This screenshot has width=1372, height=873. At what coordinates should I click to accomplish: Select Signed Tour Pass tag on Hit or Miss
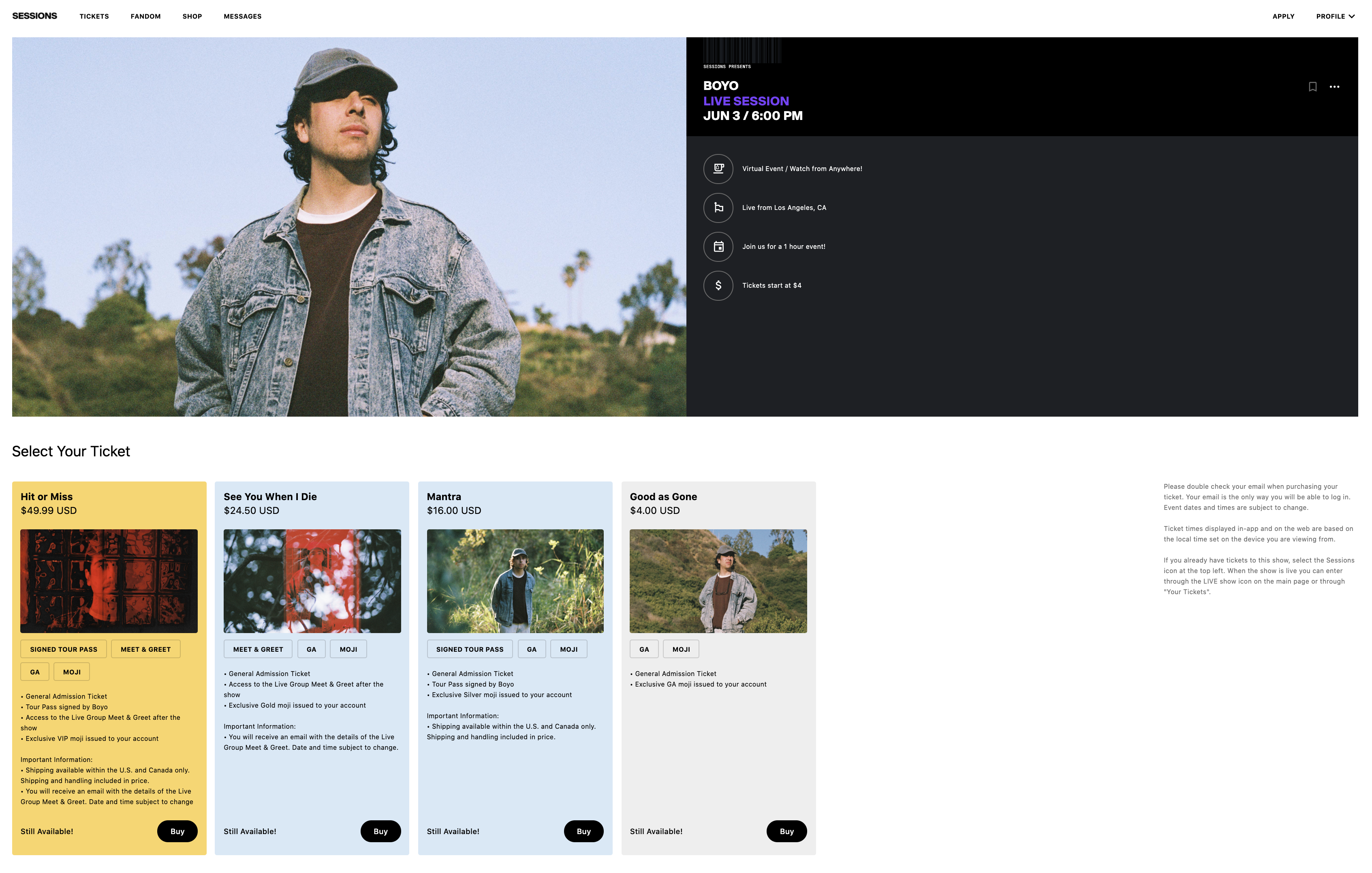click(64, 649)
